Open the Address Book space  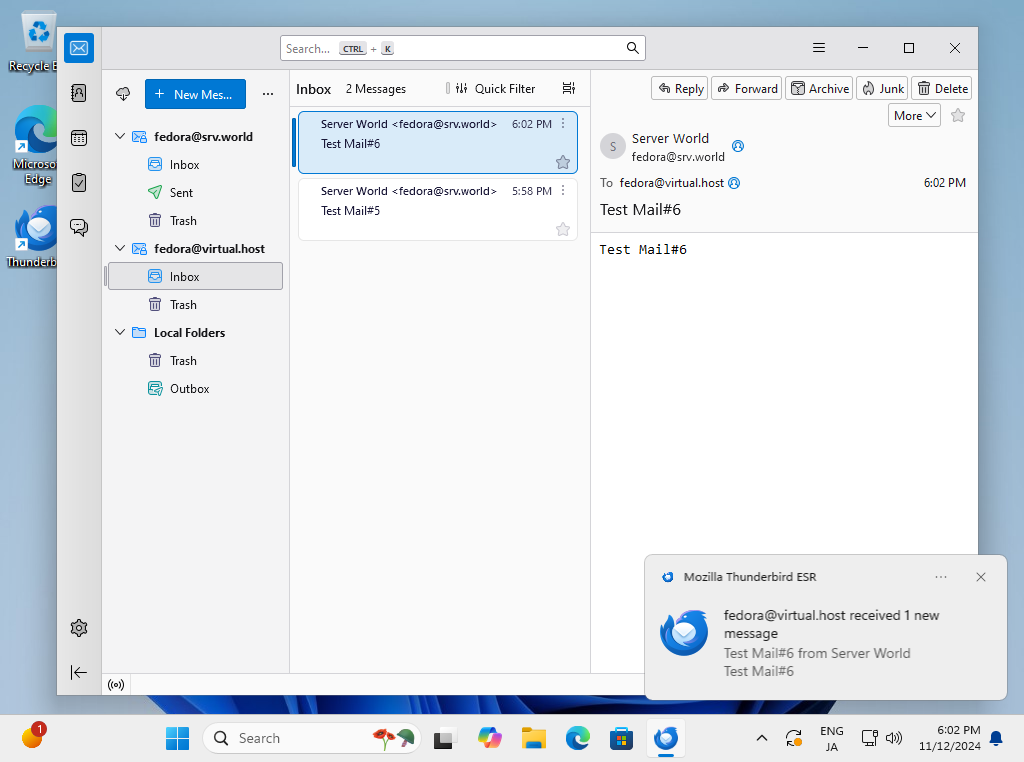(79, 93)
